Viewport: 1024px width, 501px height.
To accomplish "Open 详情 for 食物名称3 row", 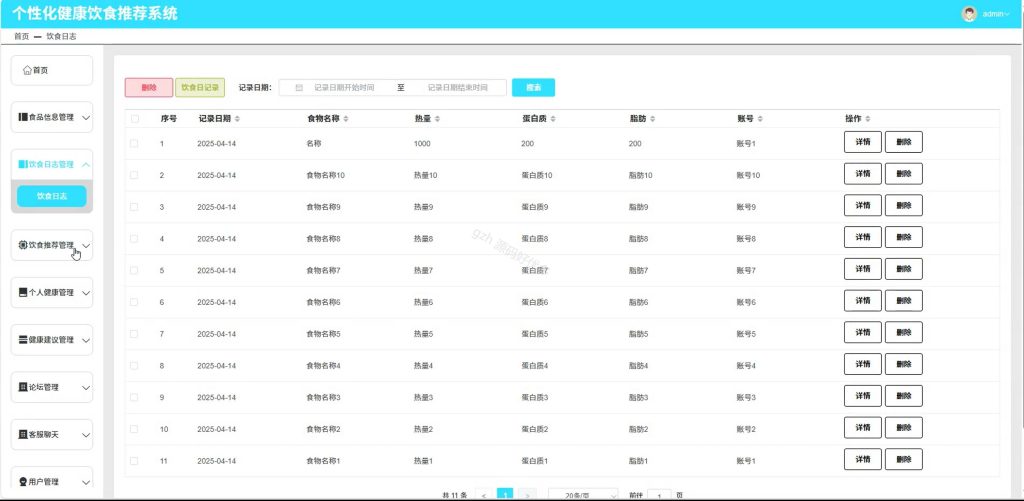I will pos(863,396).
